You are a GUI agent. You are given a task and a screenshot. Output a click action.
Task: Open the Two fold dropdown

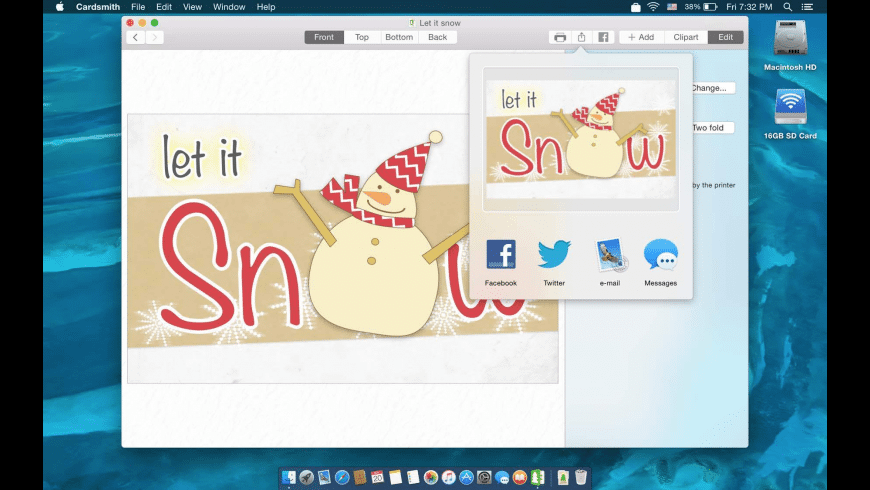713,128
